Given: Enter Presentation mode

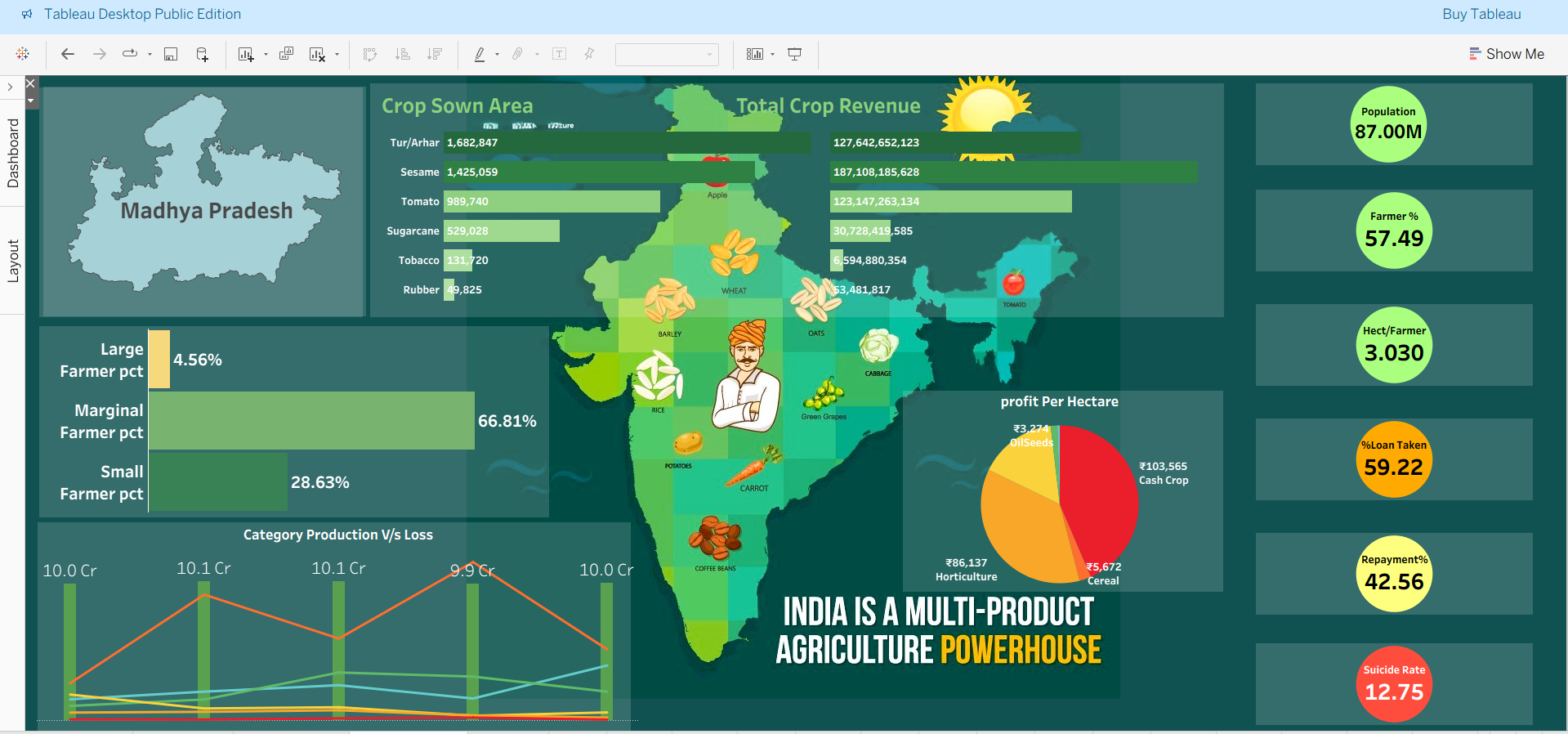Looking at the screenshot, I should [794, 54].
